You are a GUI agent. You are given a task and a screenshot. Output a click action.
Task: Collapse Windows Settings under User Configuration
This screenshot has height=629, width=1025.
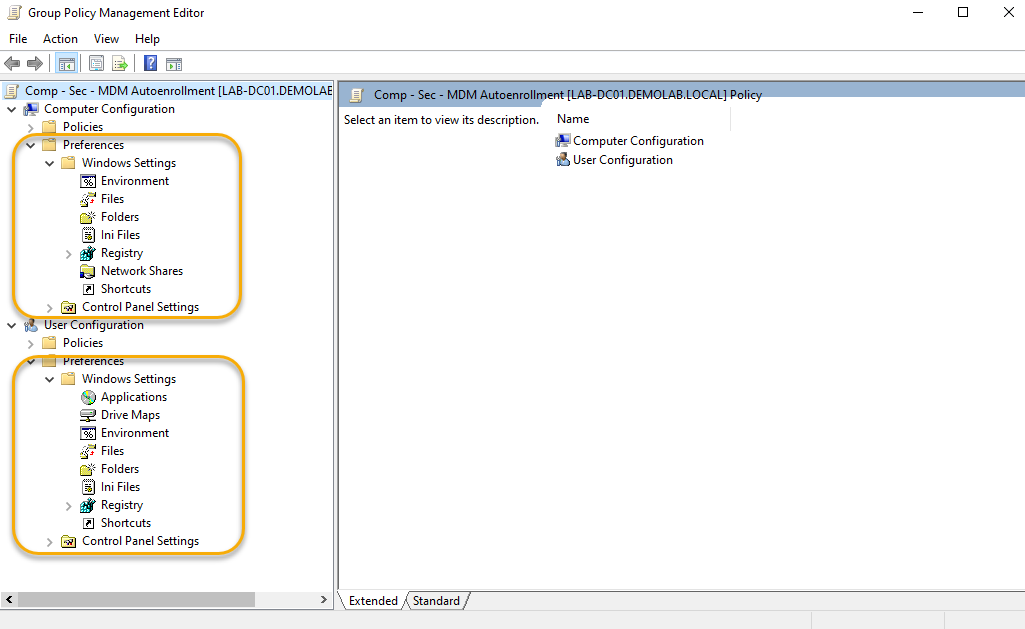pos(50,379)
